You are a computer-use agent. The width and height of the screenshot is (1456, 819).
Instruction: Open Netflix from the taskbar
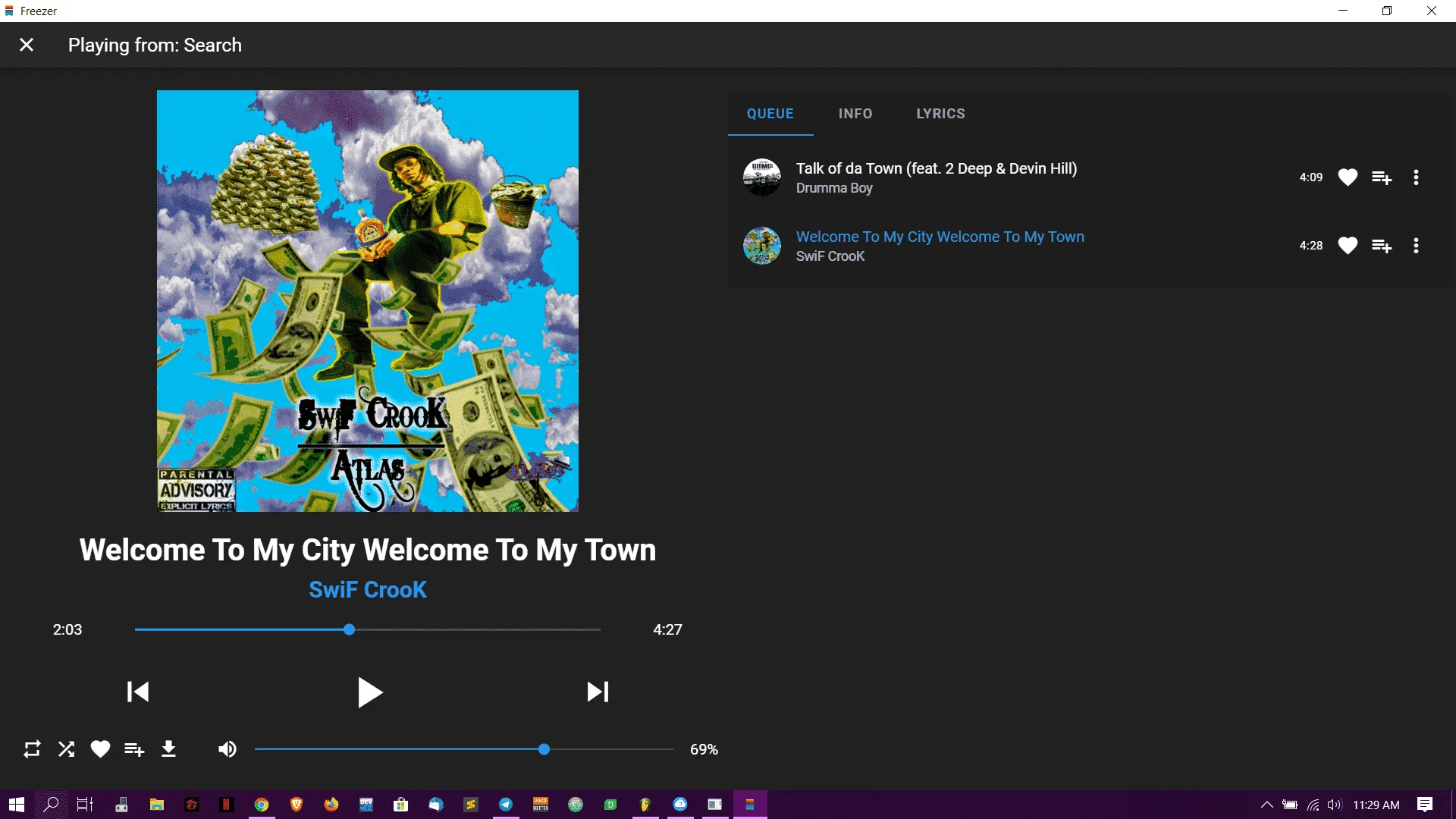click(226, 805)
